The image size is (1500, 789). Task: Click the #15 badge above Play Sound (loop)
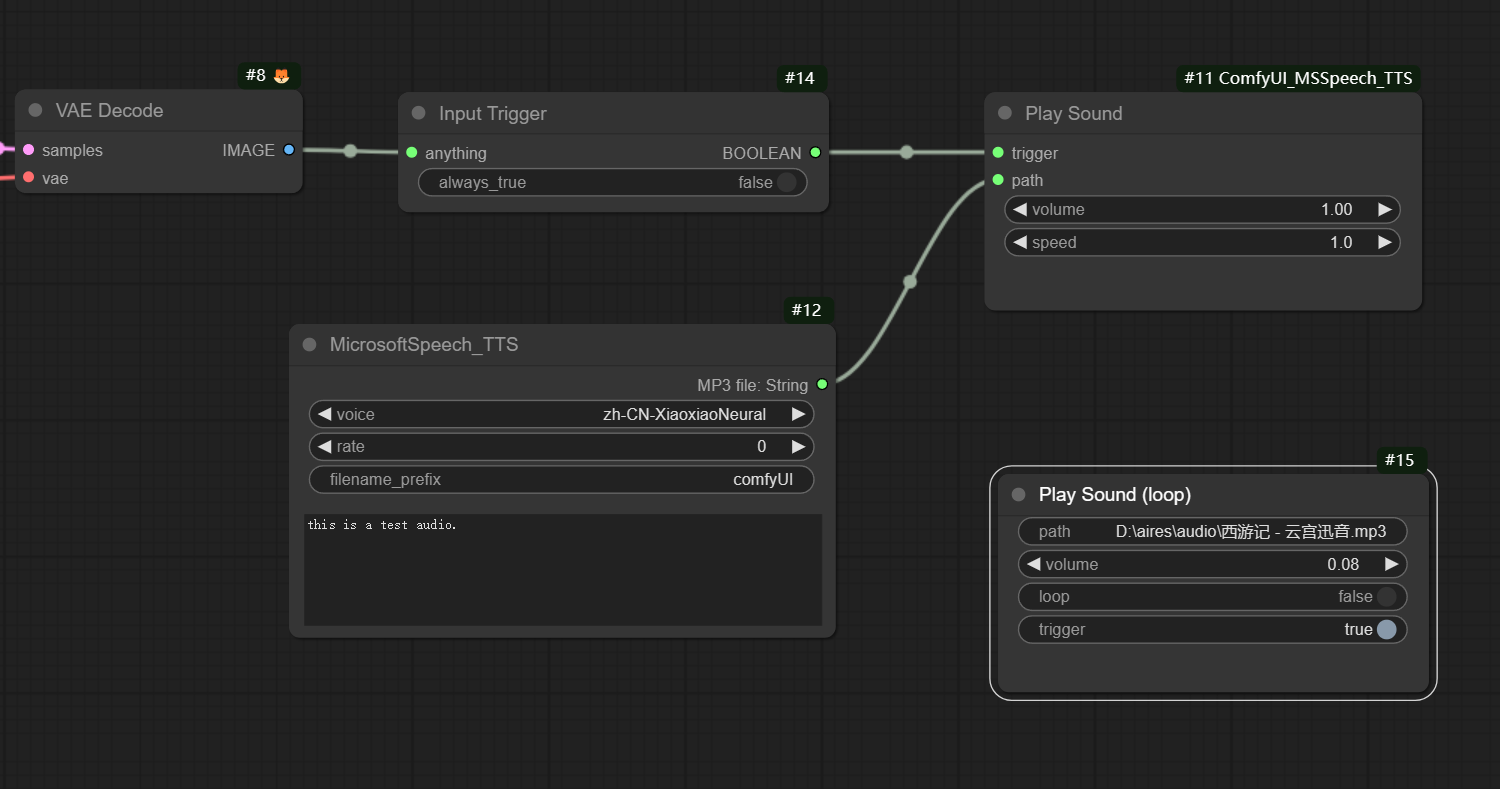click(x=1400, y=460)
